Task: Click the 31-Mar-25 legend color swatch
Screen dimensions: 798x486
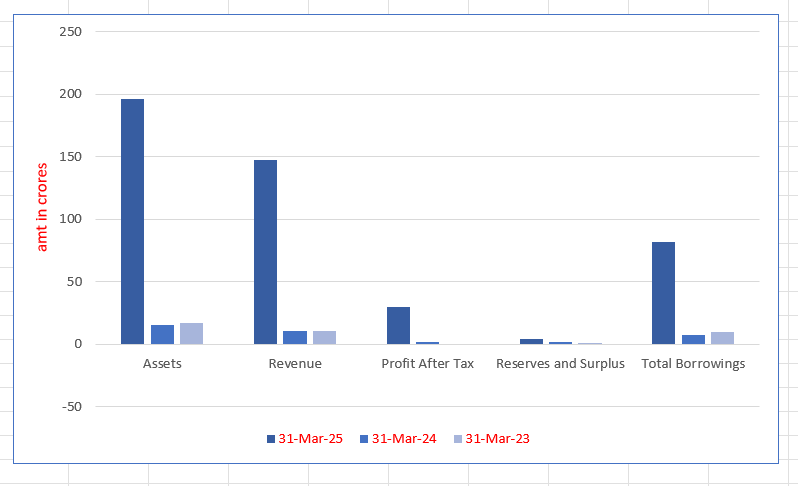Action: pyautogui.click(x=270, y=439)
